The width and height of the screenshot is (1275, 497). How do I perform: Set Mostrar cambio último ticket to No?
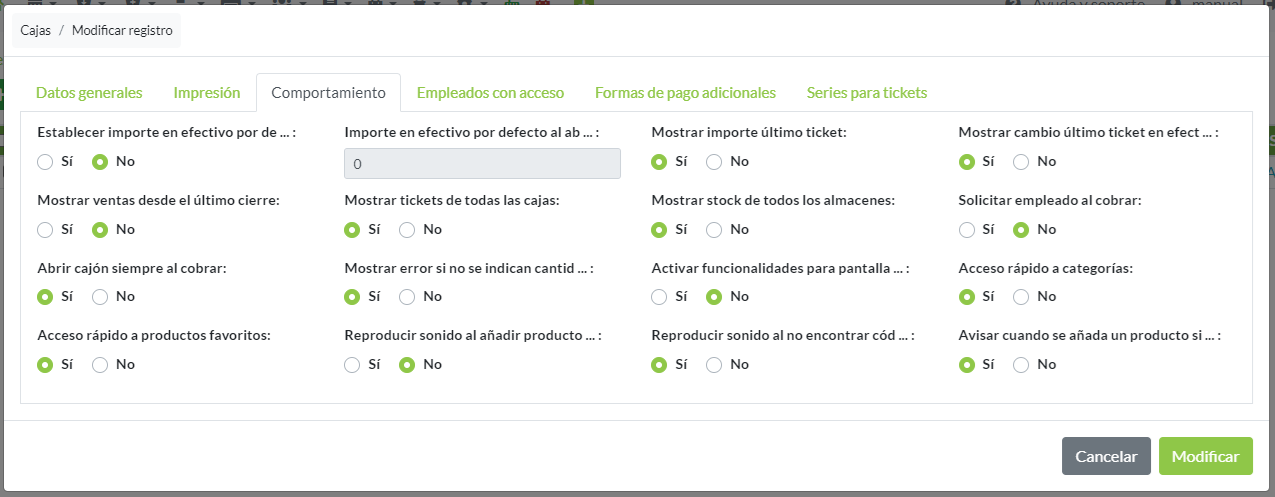pyautogui.click(x=1021, y=162)
